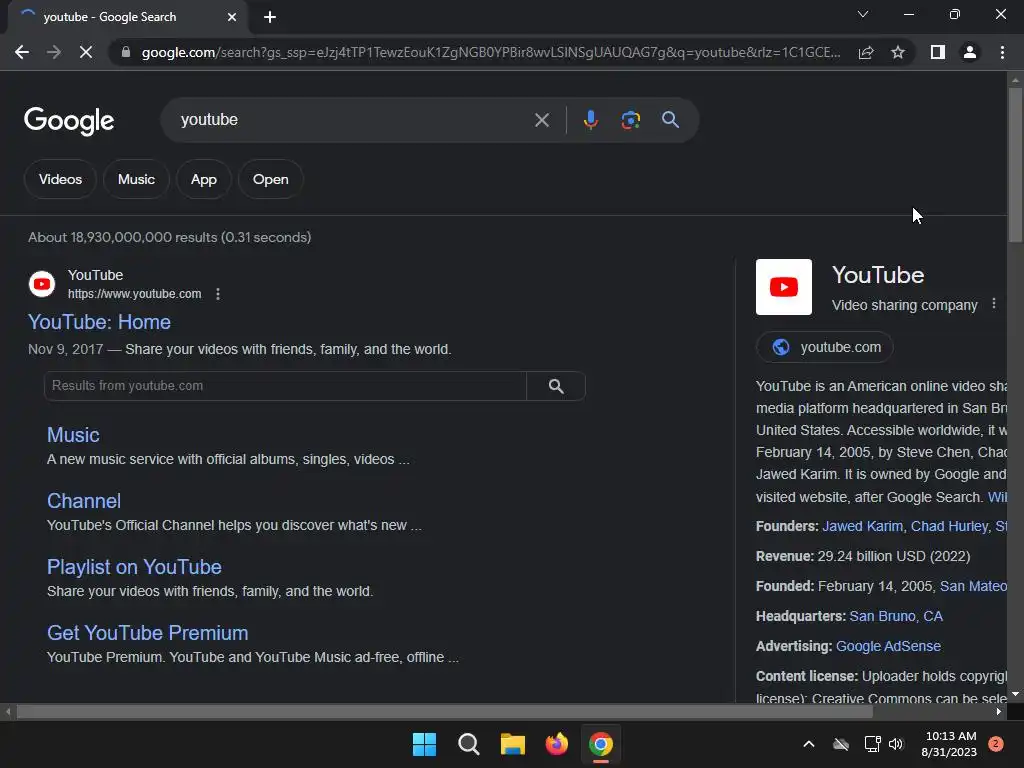Open File Explorer from taskbar
This screenshot has height=768, width=1024.
[x=513, y=744]
